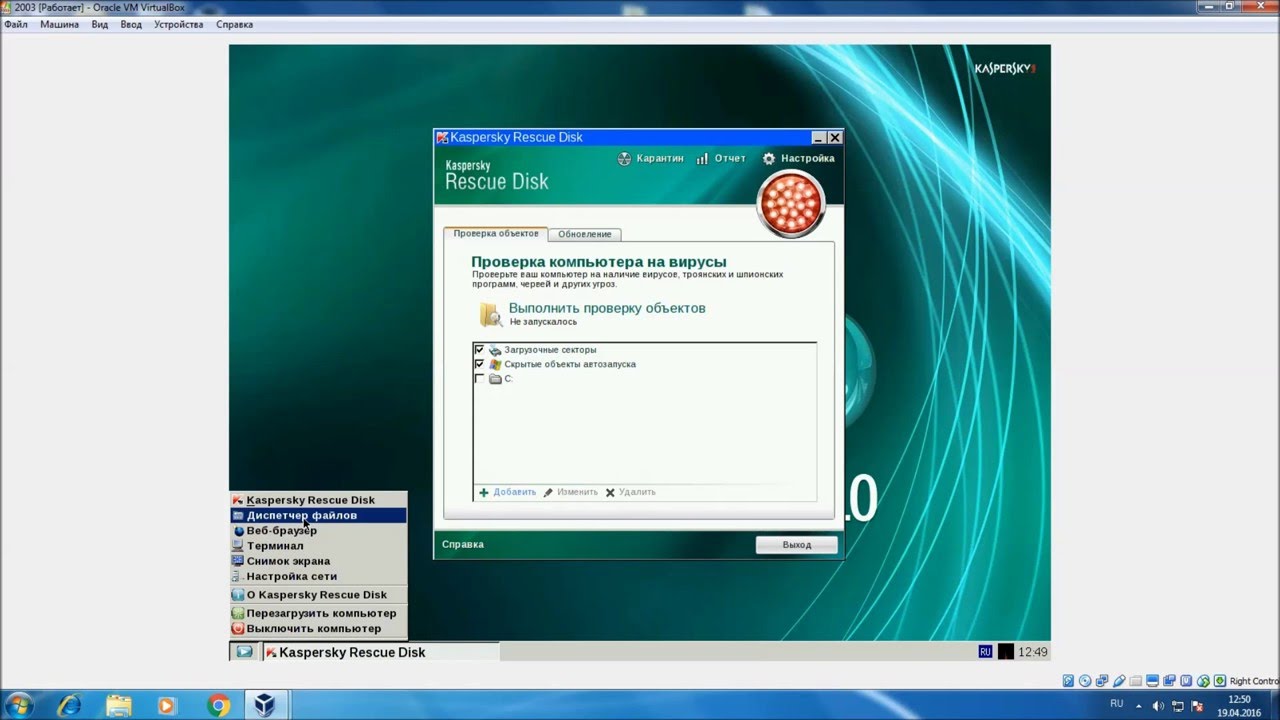
Task: Click Не запускалось status text
Action: point(543,322)
